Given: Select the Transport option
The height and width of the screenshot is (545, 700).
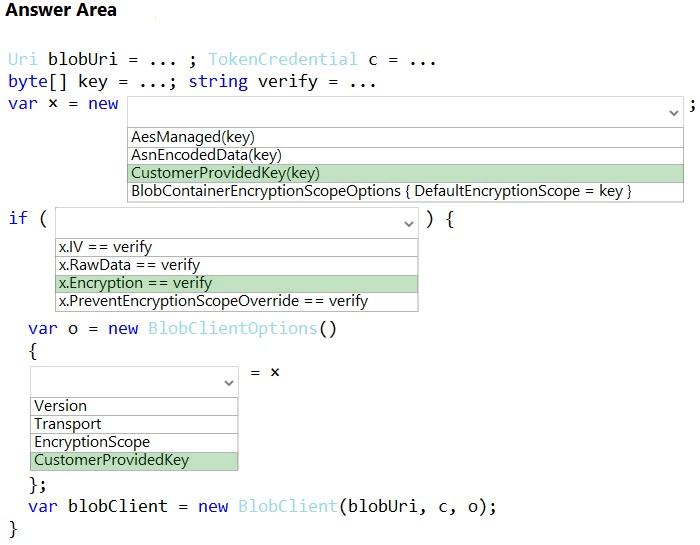Looking at the screenshot, I should pos(67,424).
